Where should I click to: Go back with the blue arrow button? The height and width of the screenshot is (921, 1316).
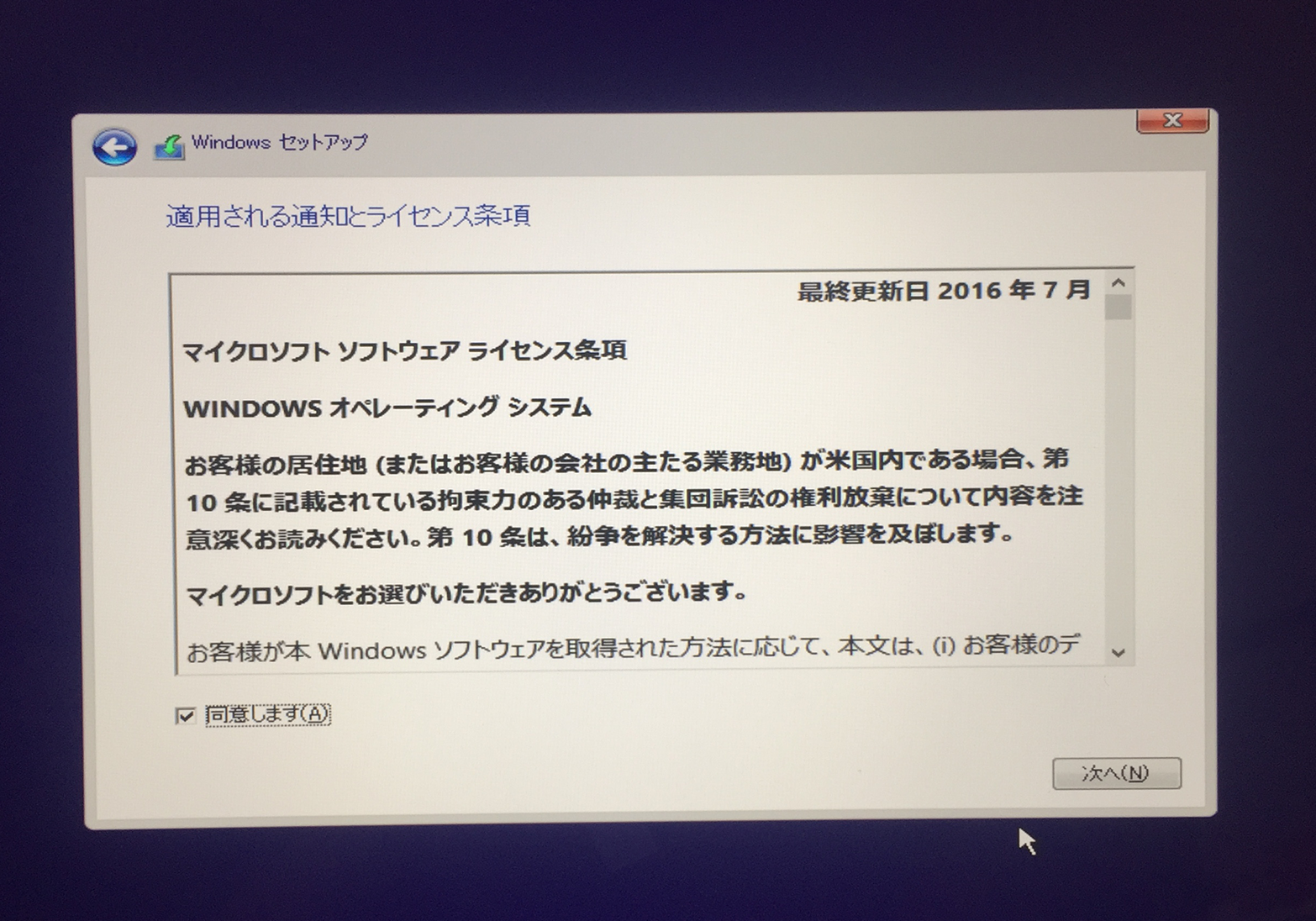coord(114,148)
